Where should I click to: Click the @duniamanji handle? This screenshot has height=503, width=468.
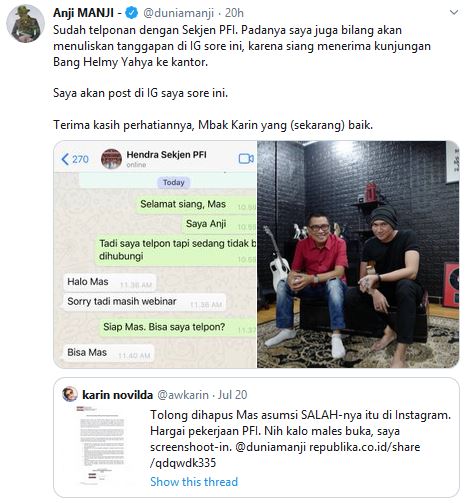[x=178, y=13]
